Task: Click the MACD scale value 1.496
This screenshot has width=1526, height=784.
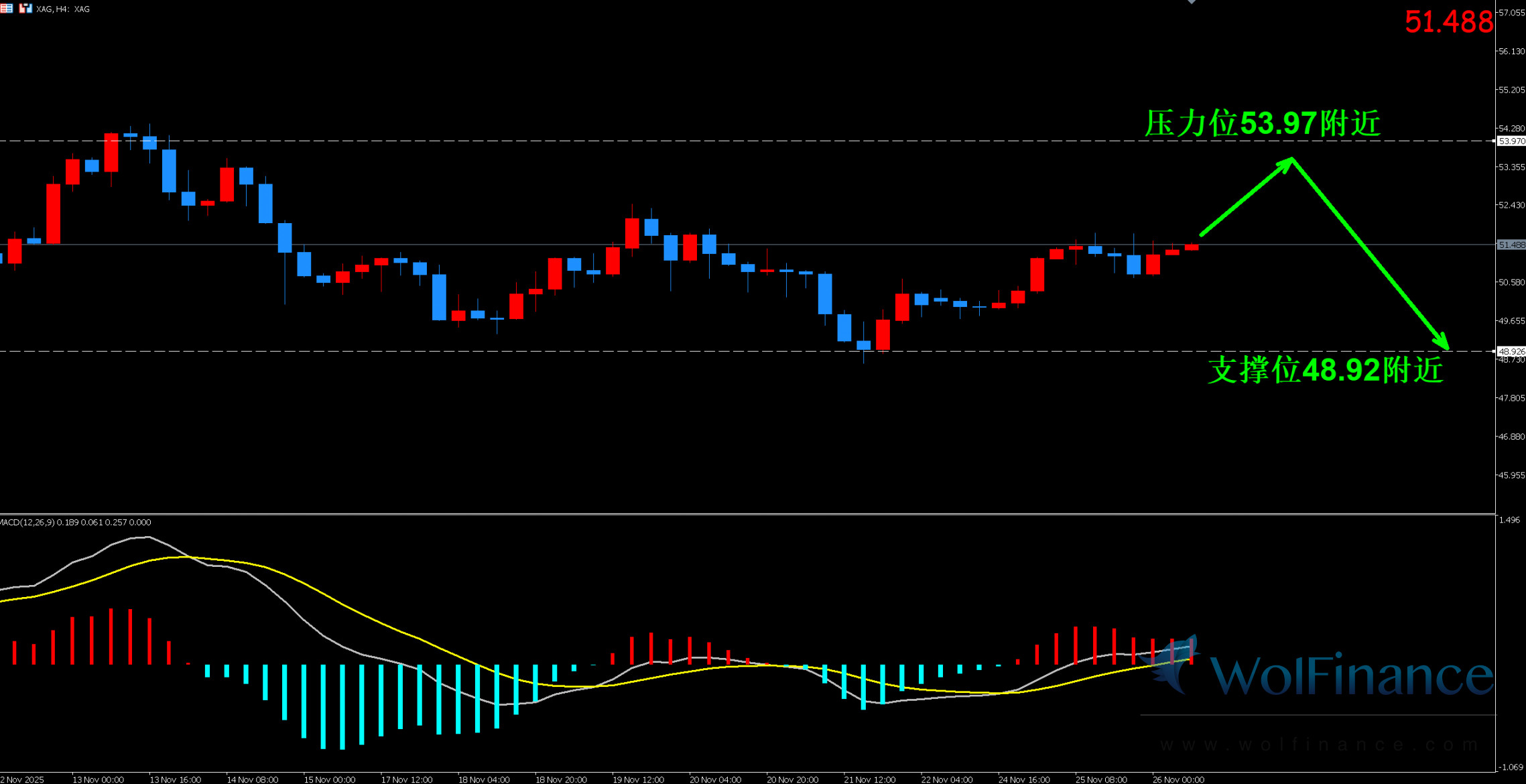Action: 1509,520
